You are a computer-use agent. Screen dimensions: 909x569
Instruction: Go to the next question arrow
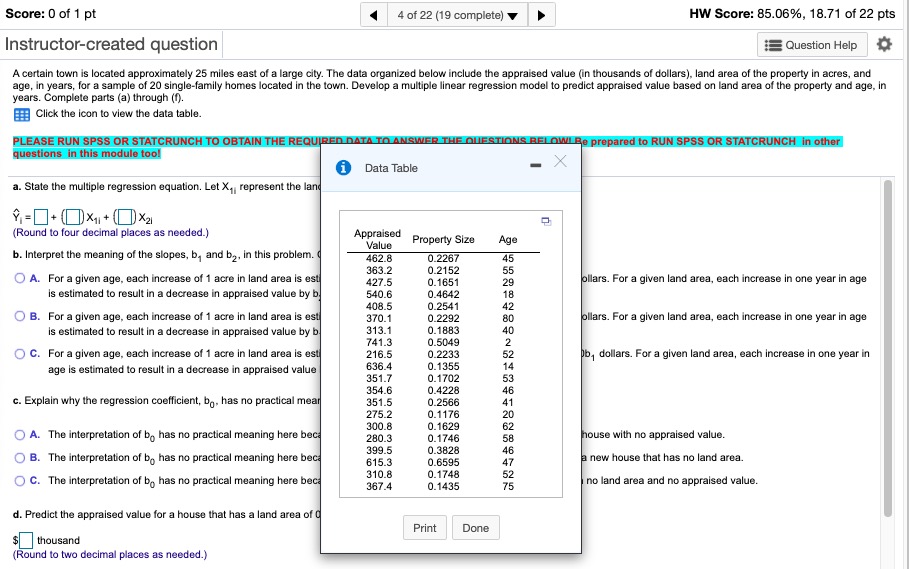pos(541,15)
